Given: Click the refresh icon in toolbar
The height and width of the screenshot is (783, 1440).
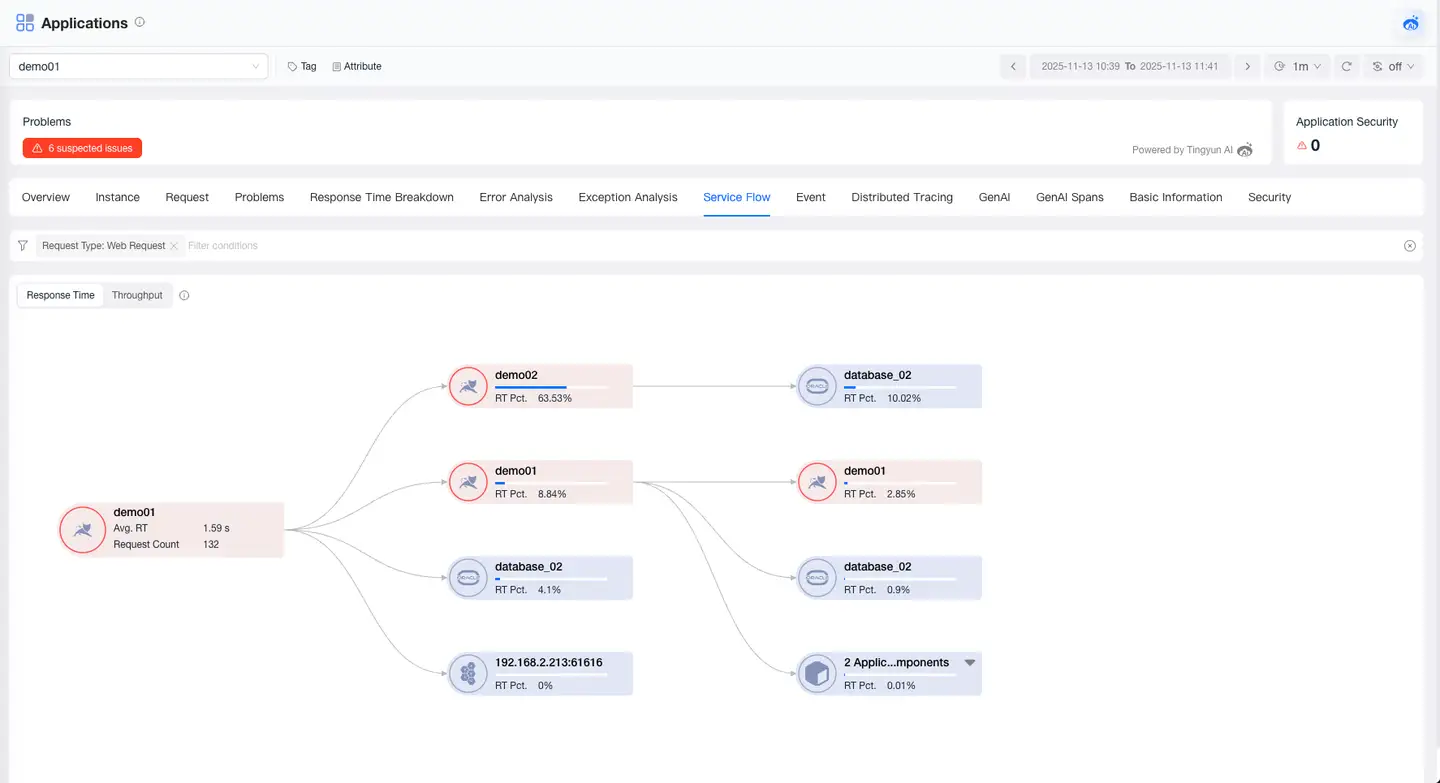Looking at the screenshot, I should click(x=1346, y=66).
